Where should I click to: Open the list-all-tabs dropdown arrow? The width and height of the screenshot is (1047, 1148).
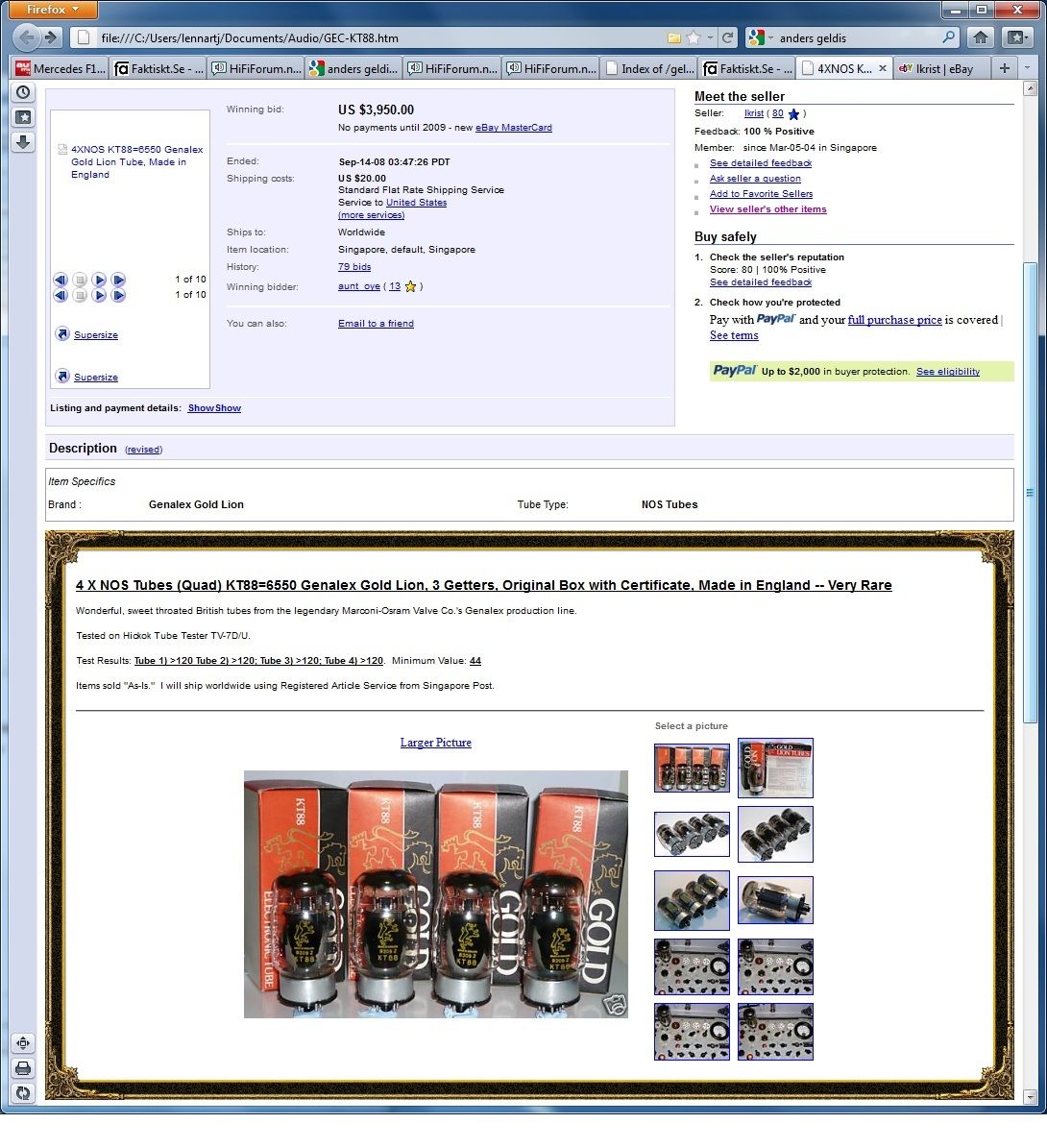pos(1027,68)
